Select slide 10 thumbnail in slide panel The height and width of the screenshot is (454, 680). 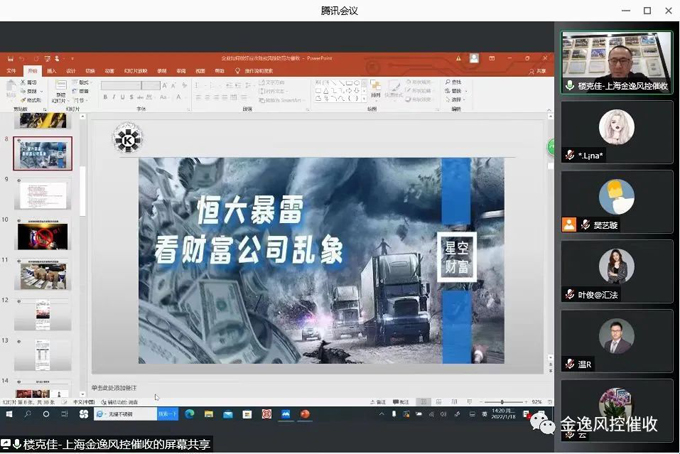tap(43, 235)
